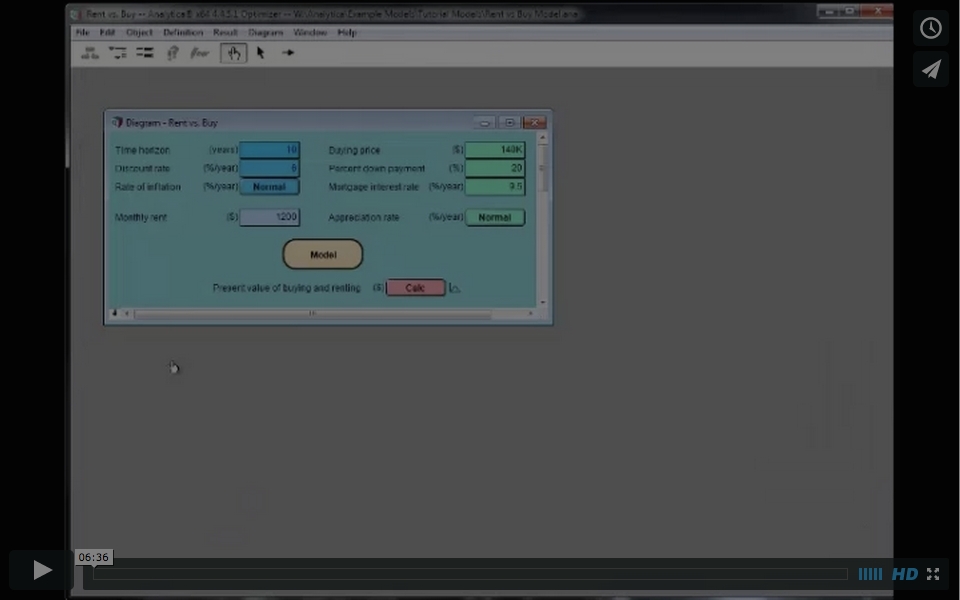
Task: Open Appreciation rate Normal button
Action: point(494,217)
